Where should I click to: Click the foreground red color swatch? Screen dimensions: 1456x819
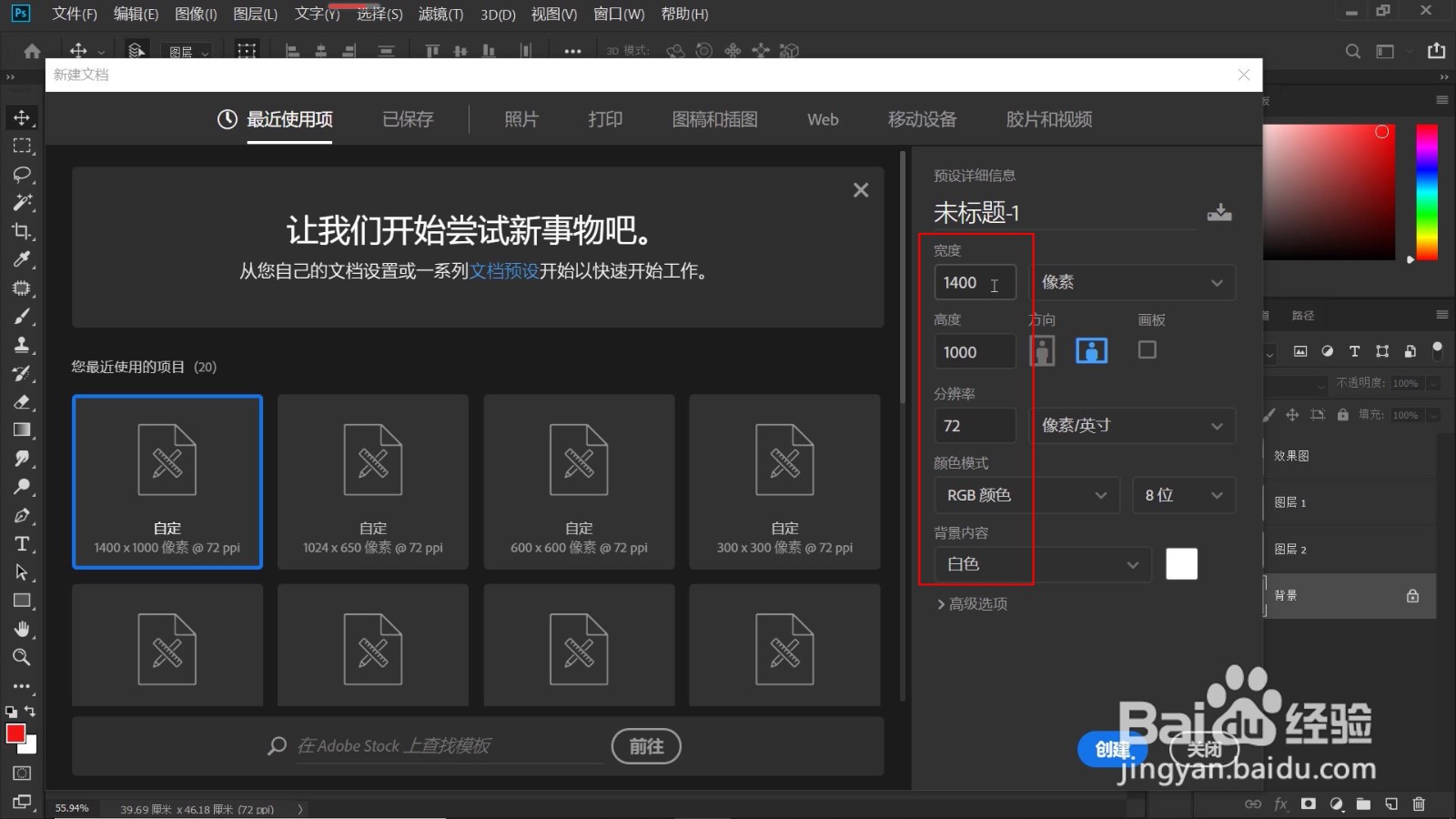[15, 733]
